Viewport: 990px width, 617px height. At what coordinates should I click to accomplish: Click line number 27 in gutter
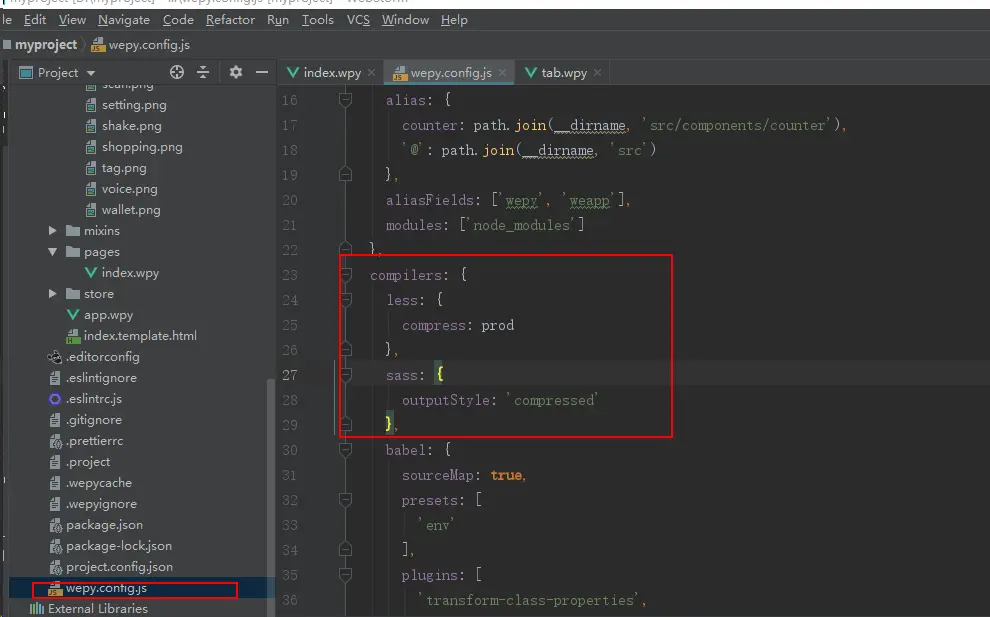point(290,375)
